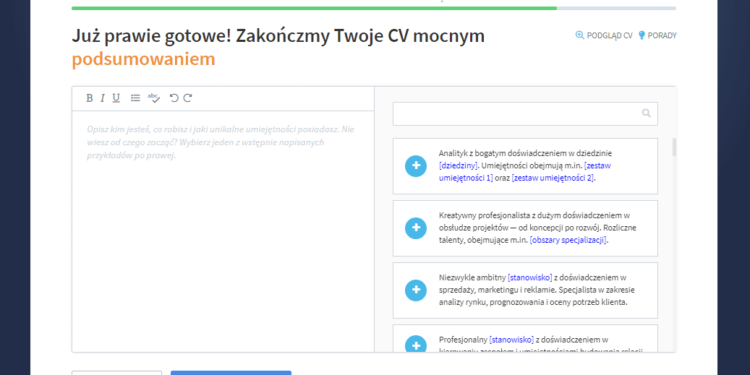The width and height of the screenshot is (750, 375).
Task: Select [stanowisko] in 'Niezwykle ambitny' example
Action: tap(529, 277)
